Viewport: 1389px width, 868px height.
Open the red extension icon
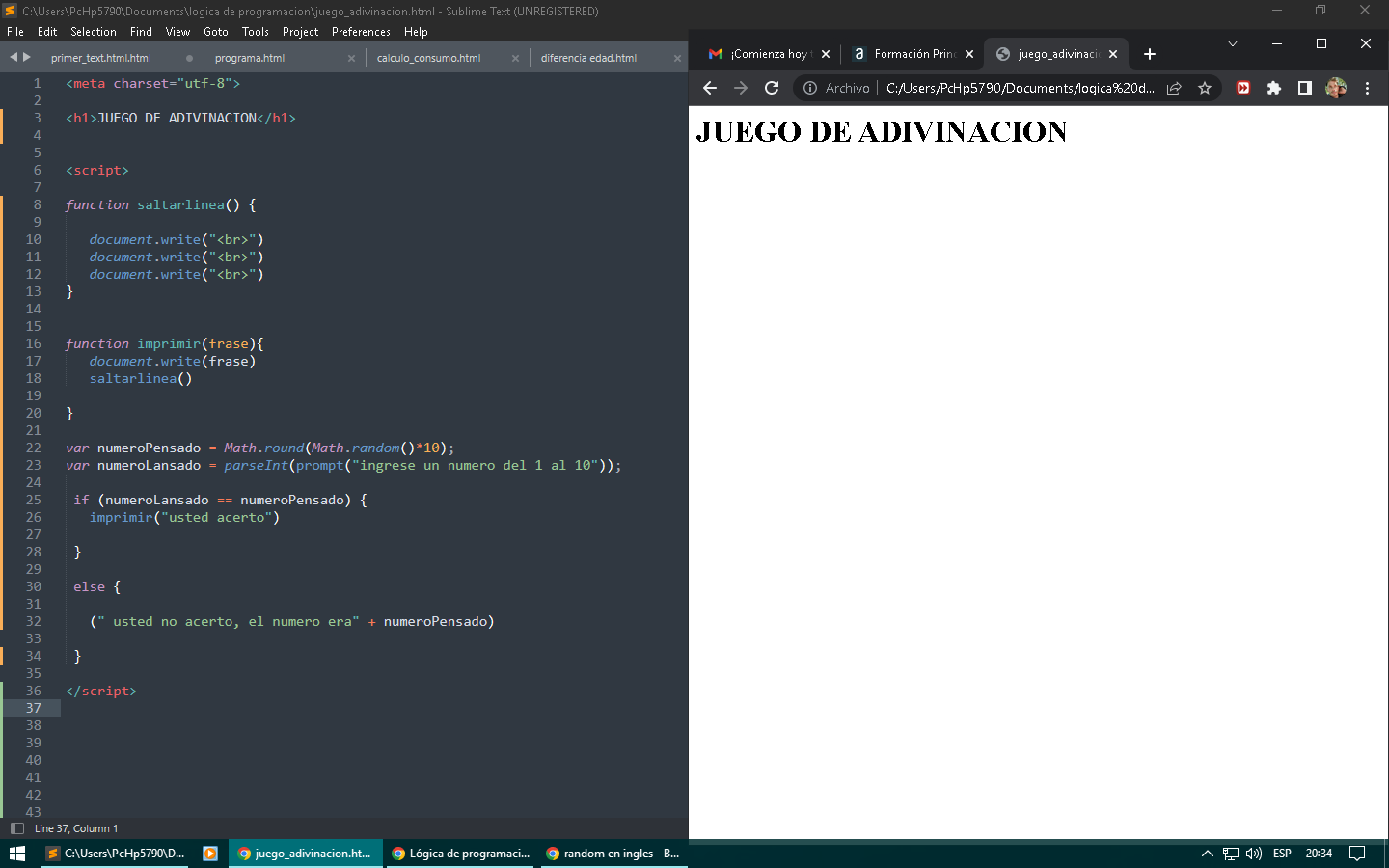click(x=1243, y=88)
